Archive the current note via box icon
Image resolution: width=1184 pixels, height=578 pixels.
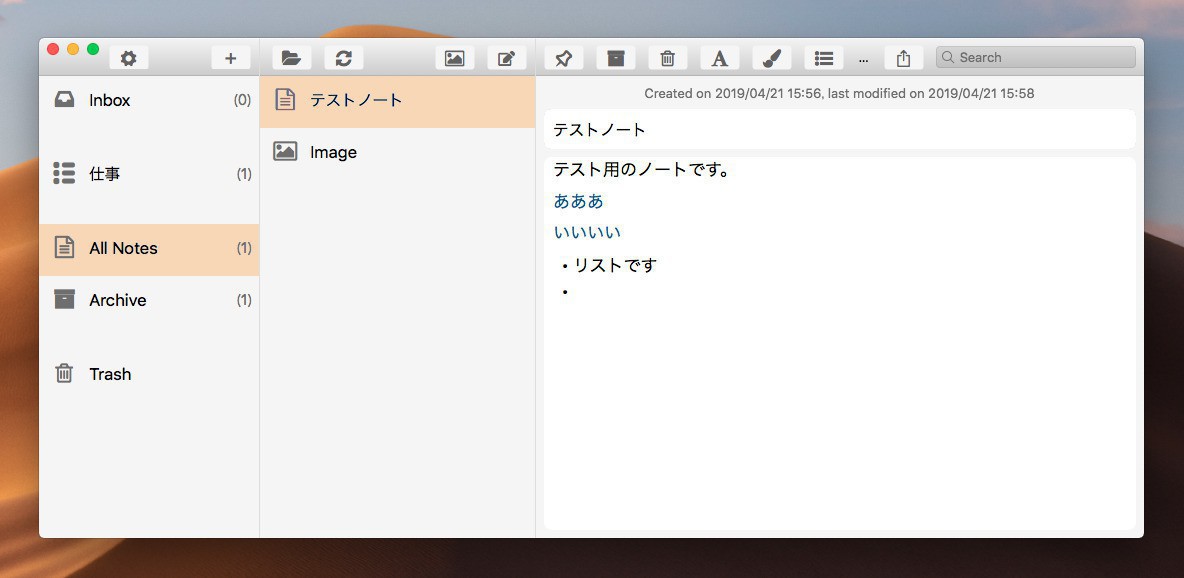click(x=616, y=58)
